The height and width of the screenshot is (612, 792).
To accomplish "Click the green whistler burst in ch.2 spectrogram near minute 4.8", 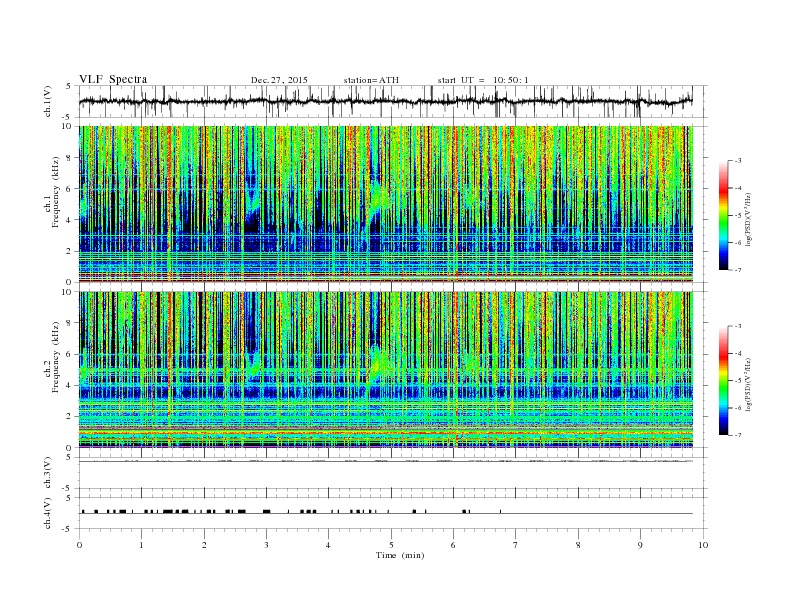I will coord(378,365).
